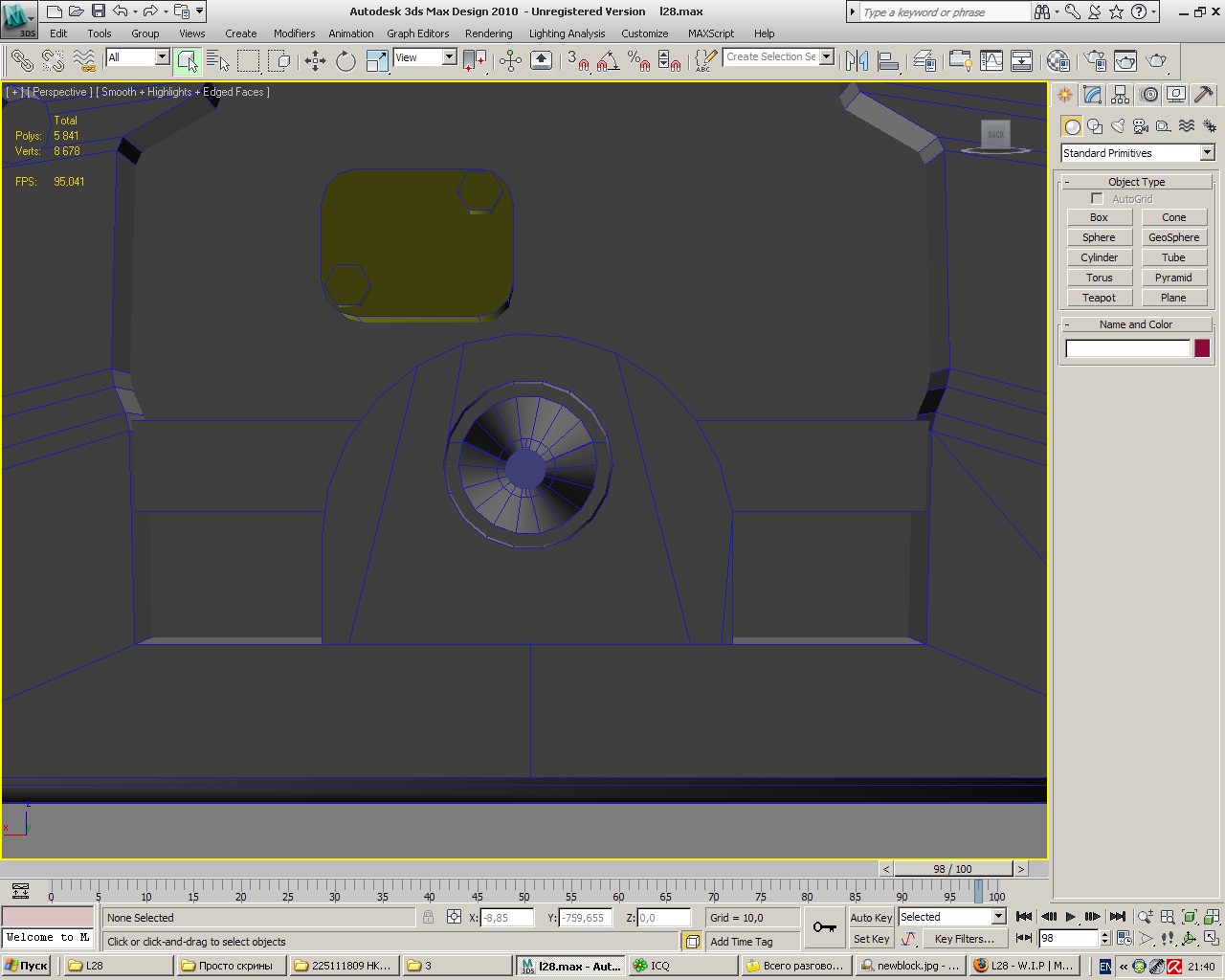Open the Modifiers menu

coord(294,33)
